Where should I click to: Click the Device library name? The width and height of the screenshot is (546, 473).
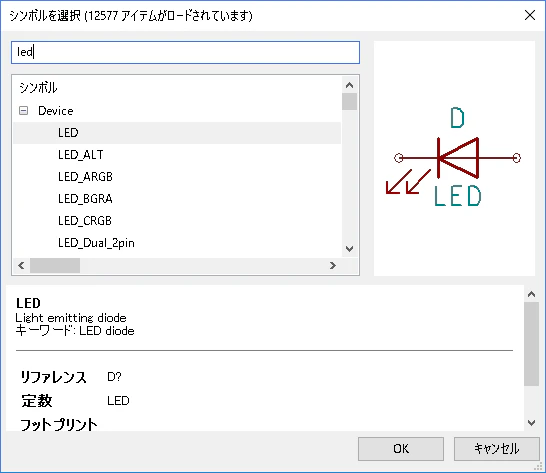56,111
